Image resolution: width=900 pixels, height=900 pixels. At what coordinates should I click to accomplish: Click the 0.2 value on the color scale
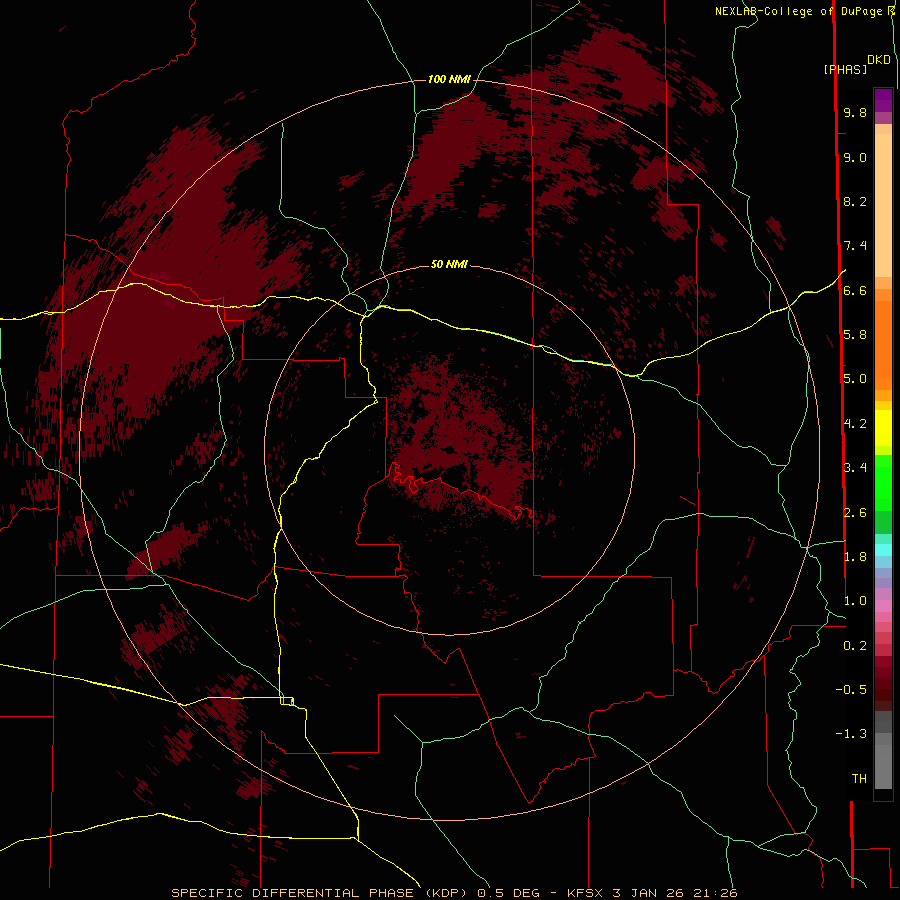(855, 646)
